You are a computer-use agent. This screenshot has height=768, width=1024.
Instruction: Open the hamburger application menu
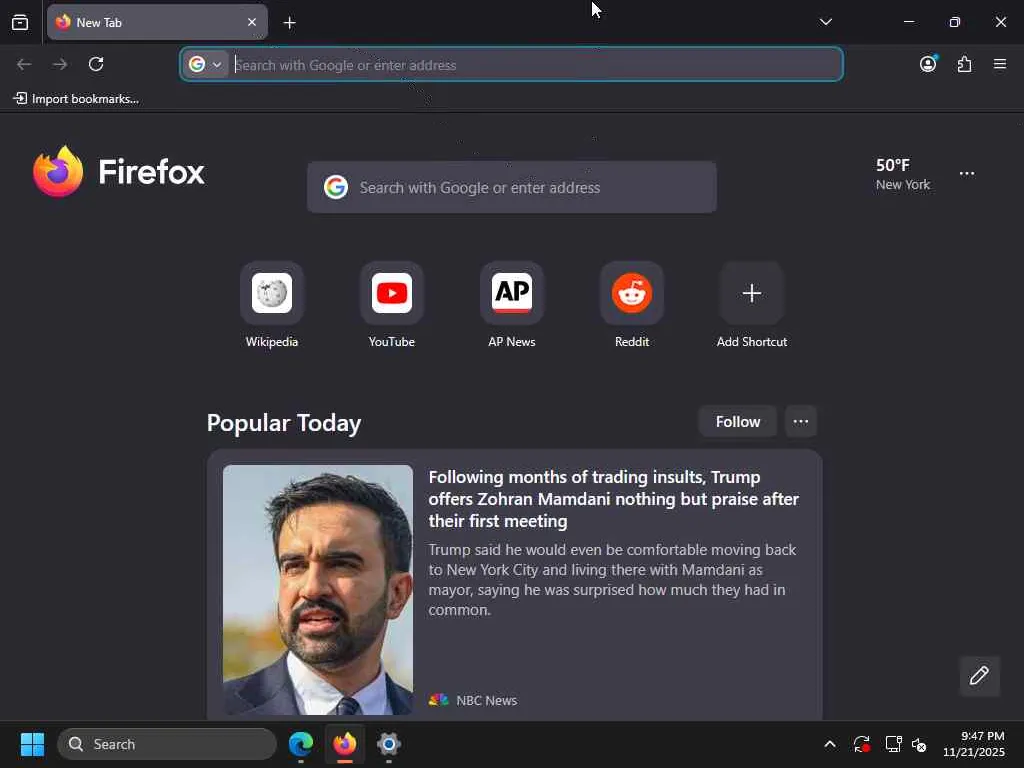(1000, 64)
